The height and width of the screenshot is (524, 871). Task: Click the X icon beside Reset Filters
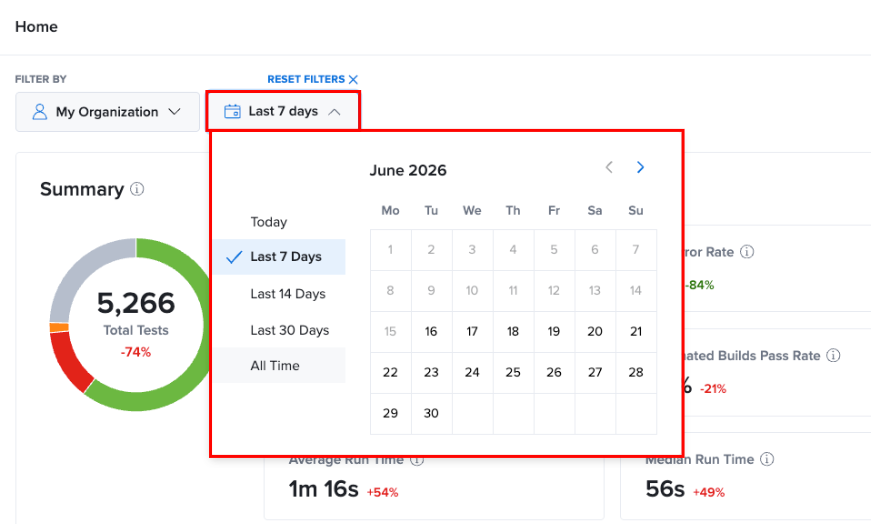pos(353,79)
